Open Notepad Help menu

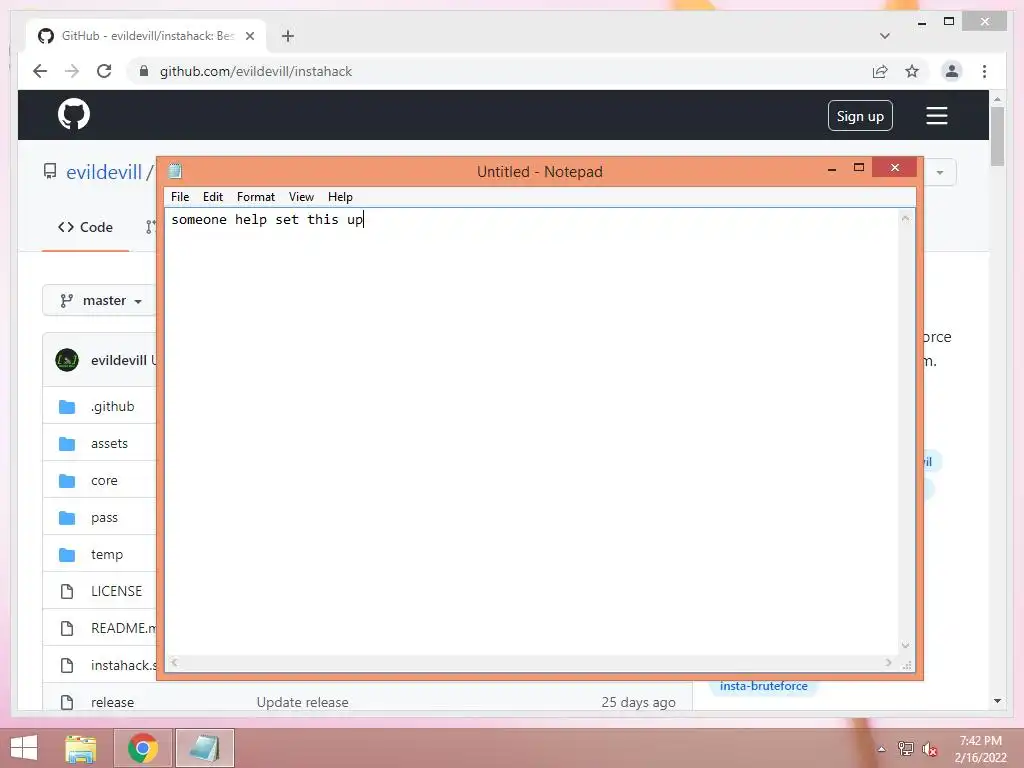click(340, 197)
